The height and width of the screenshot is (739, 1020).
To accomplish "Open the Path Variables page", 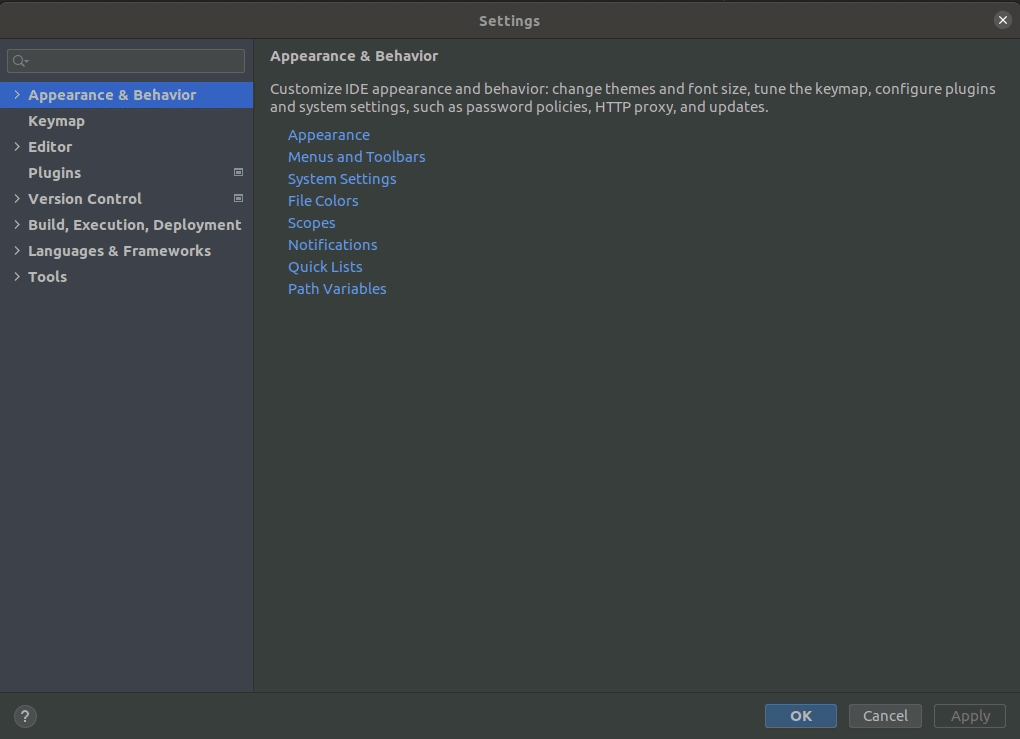I will (x=337, y=288).
